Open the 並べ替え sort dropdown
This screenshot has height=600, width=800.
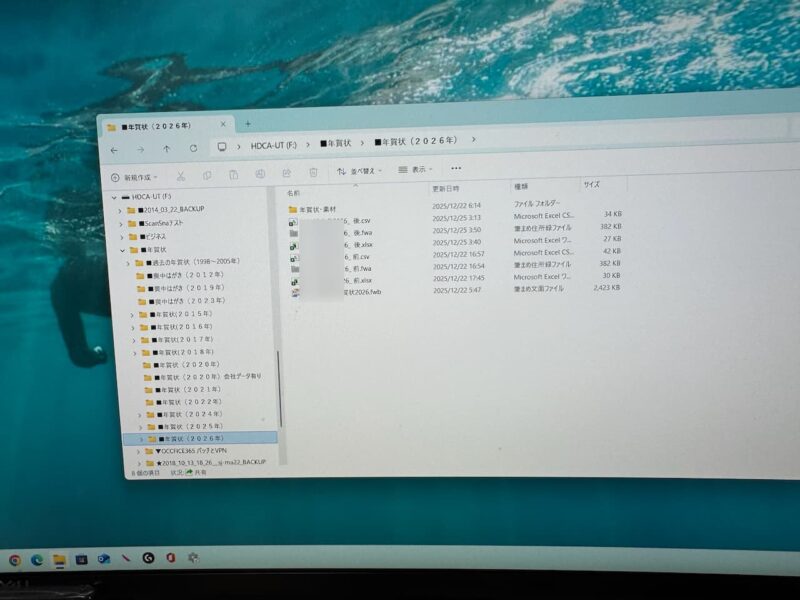tap(358, 171)
